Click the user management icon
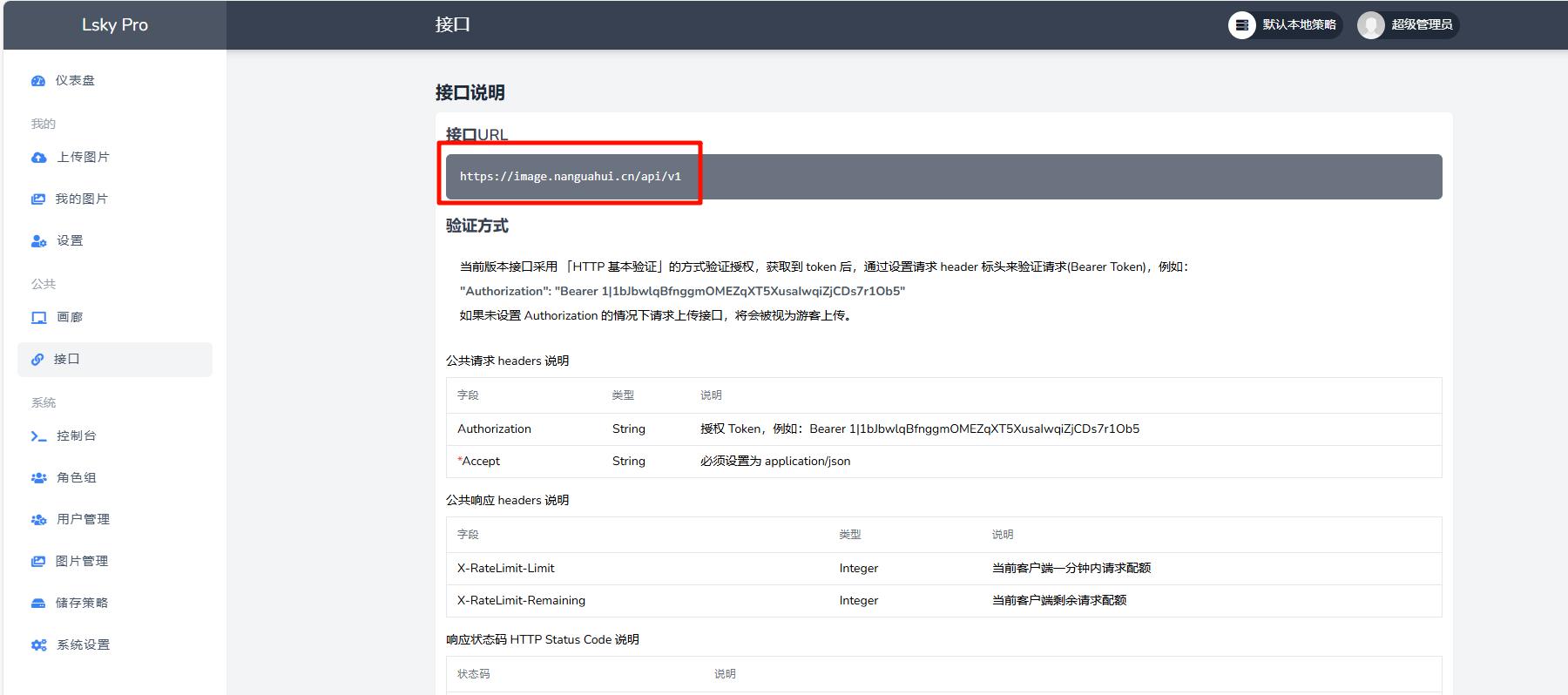The image size is (1568, 695). pyautogui.click(x=39, y=520)
